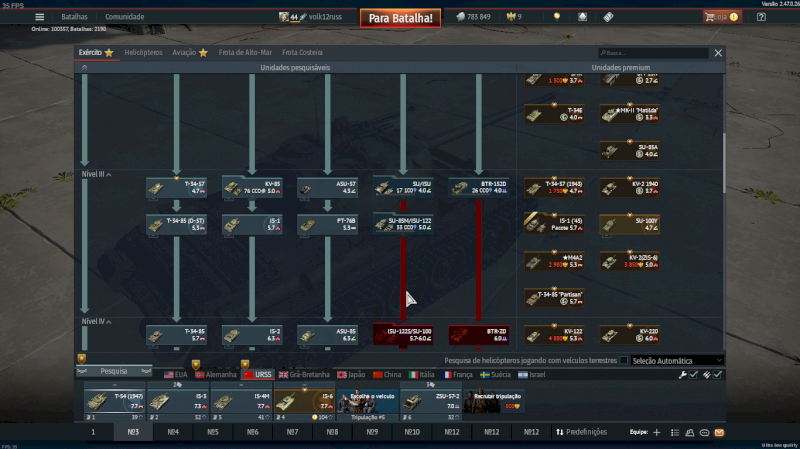Switch to the Aviação tab
The width and height of the screenshot is (800, 449).
click(190, 53)
